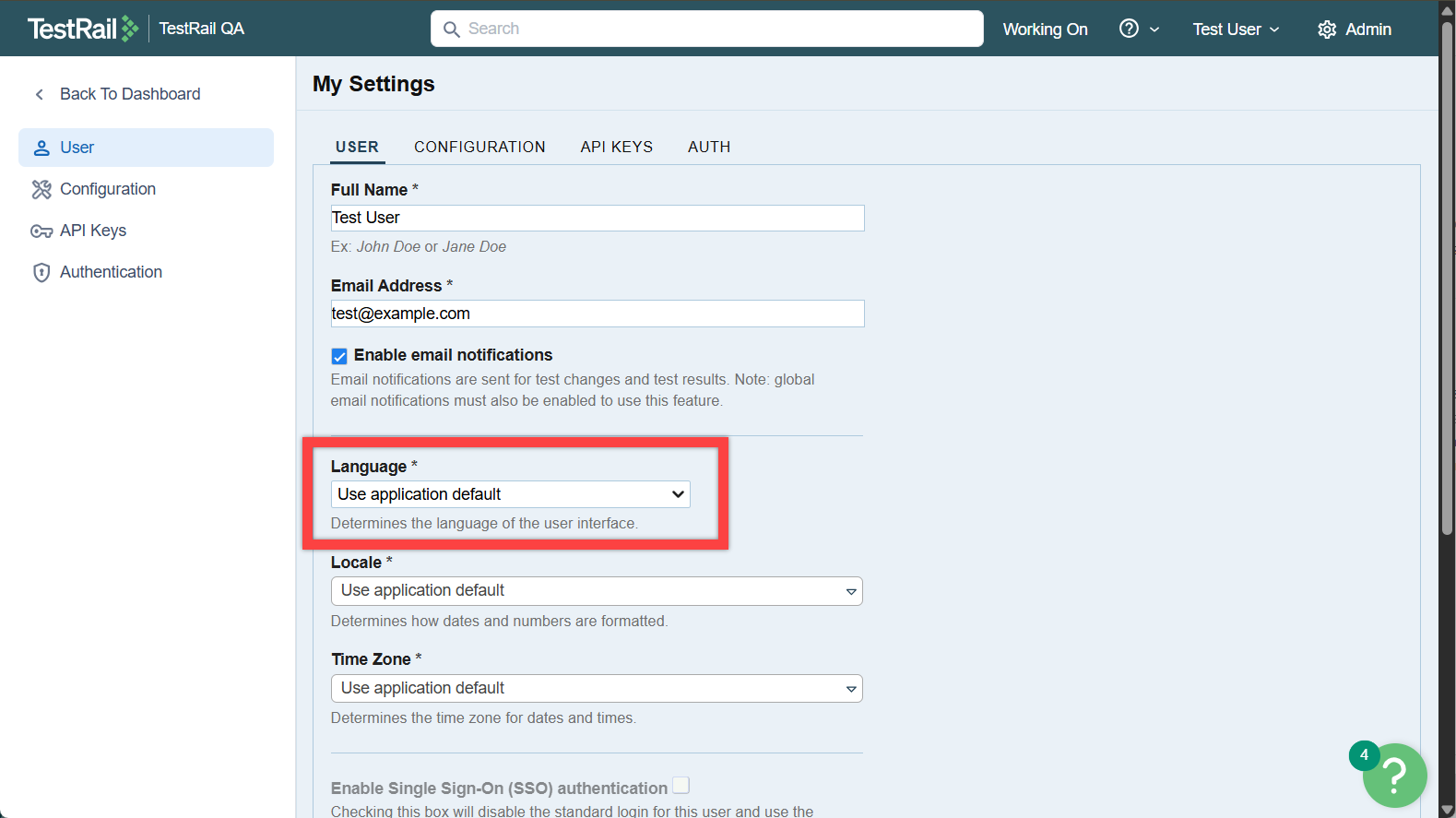Click the API Keys key icon
Image resolution: width=1456 pixels, height=818 pixels.
[x=41, y=231]
